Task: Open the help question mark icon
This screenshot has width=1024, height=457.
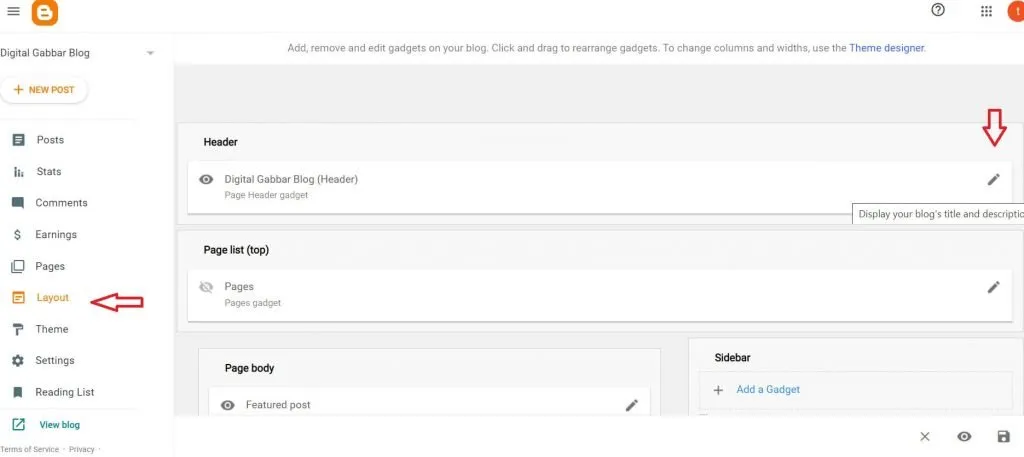Action: pos(937,10)
